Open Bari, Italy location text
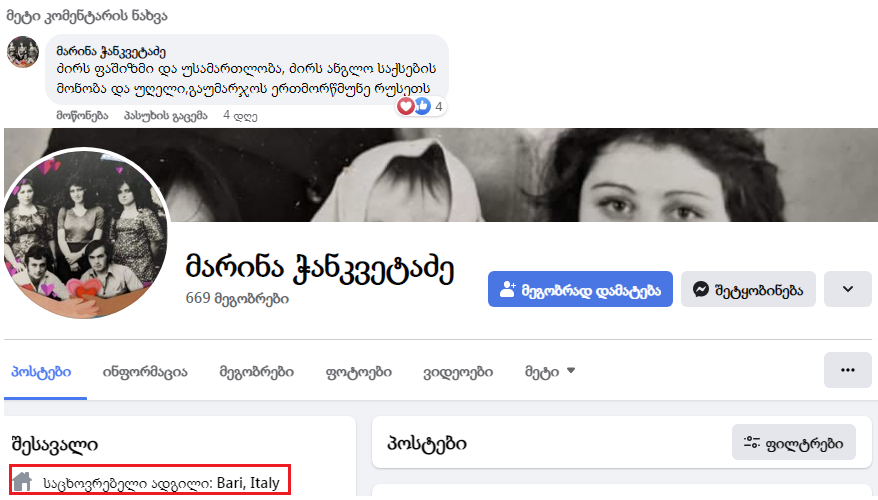The image size is (878, 500). tap(248, 483)
